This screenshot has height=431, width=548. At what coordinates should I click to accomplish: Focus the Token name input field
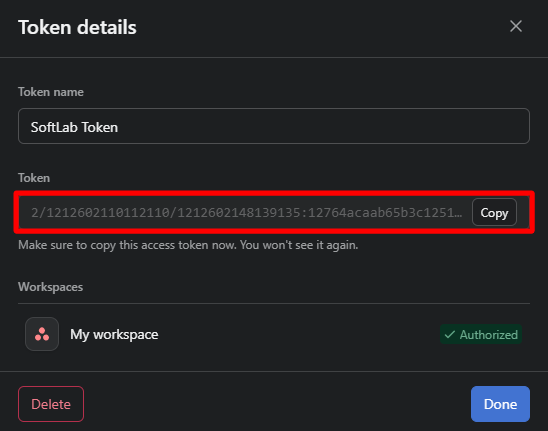tap(274, 126)
